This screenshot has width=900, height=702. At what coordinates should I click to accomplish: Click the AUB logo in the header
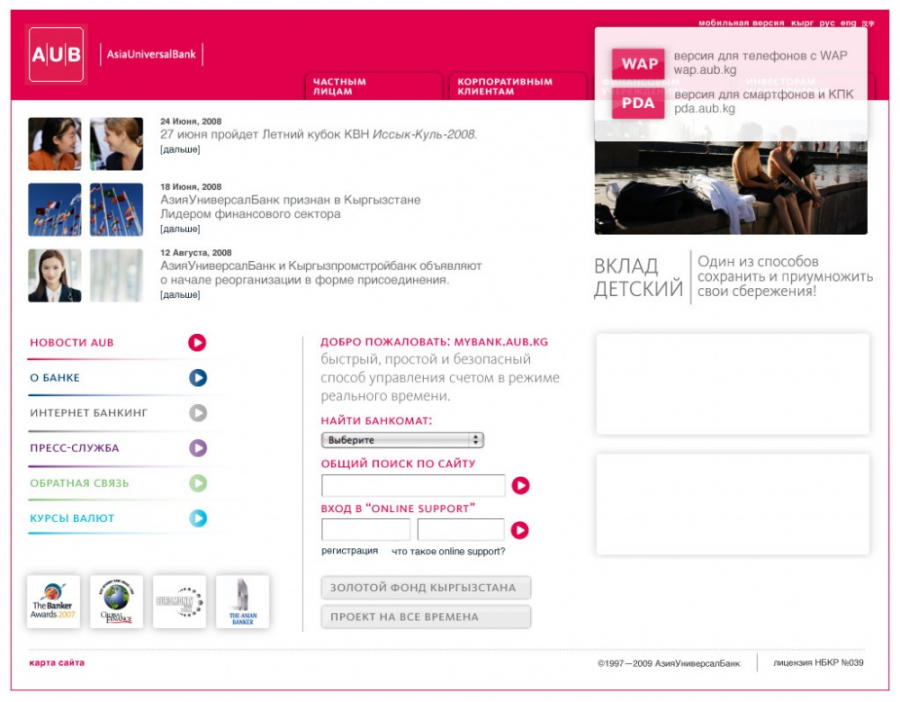tap(56, 55)
